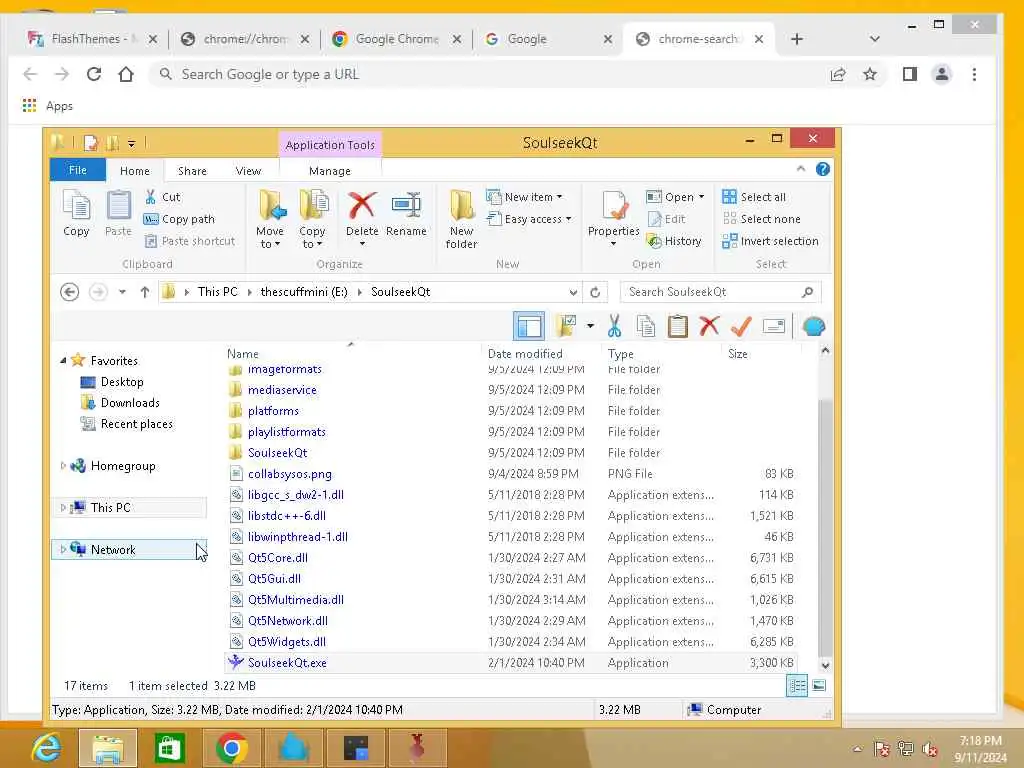Create a New folder from the ribbon
Image resolution: width=1024 pixels, height=768 pixels.
(462, 219)
